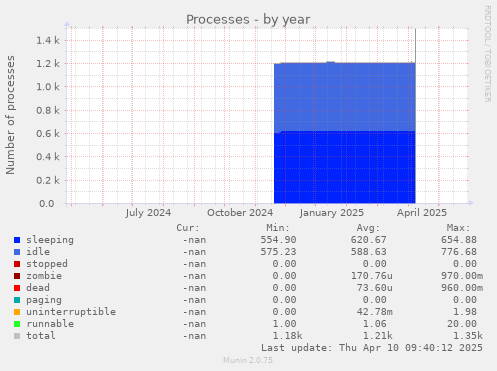The height and width of the screenshot is (371, 497).
Task: Click the green runnable legend swatch
Action: (17, 324)
